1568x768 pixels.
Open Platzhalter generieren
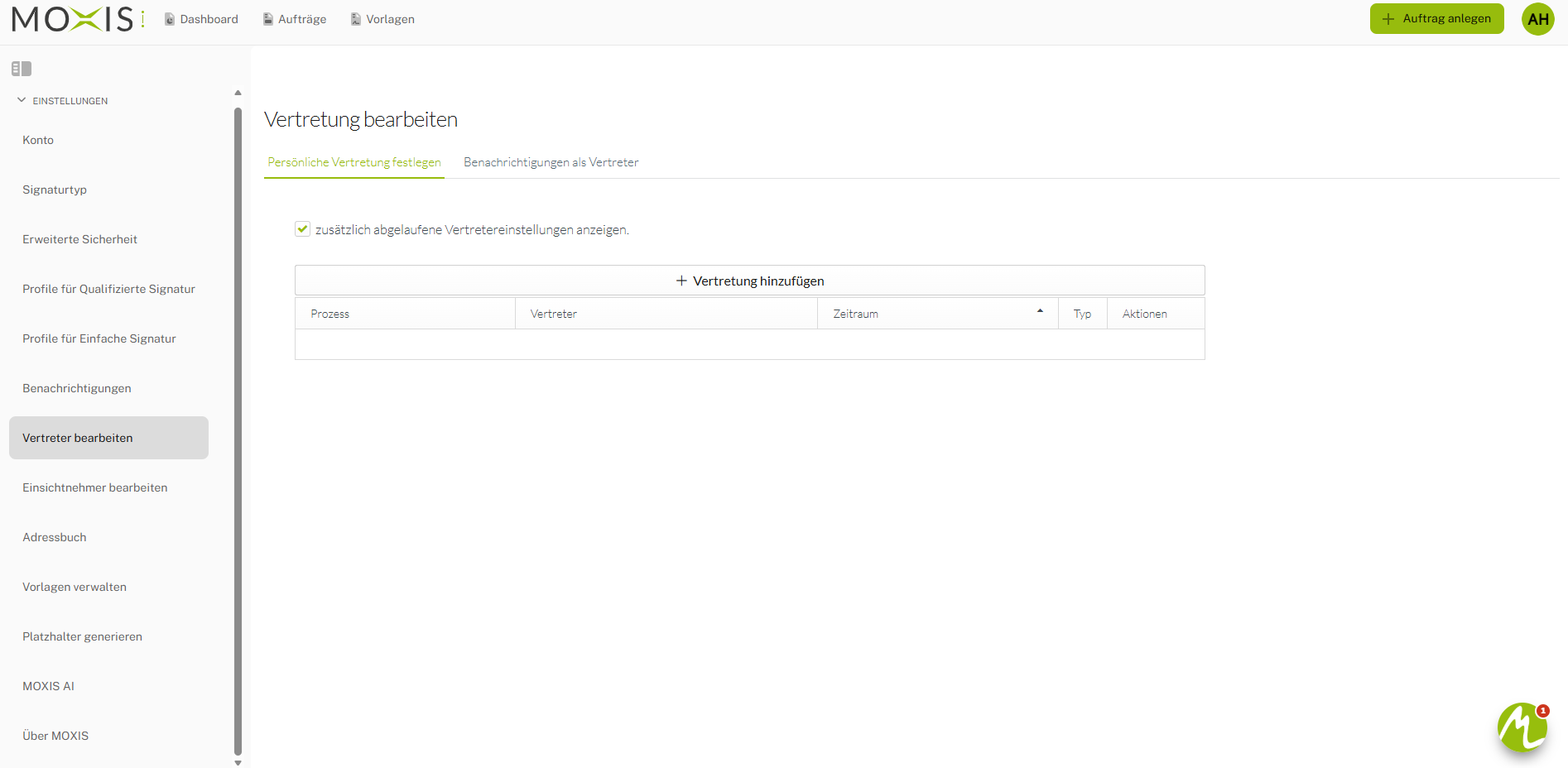pyautogui.click(x=108, y=636)
